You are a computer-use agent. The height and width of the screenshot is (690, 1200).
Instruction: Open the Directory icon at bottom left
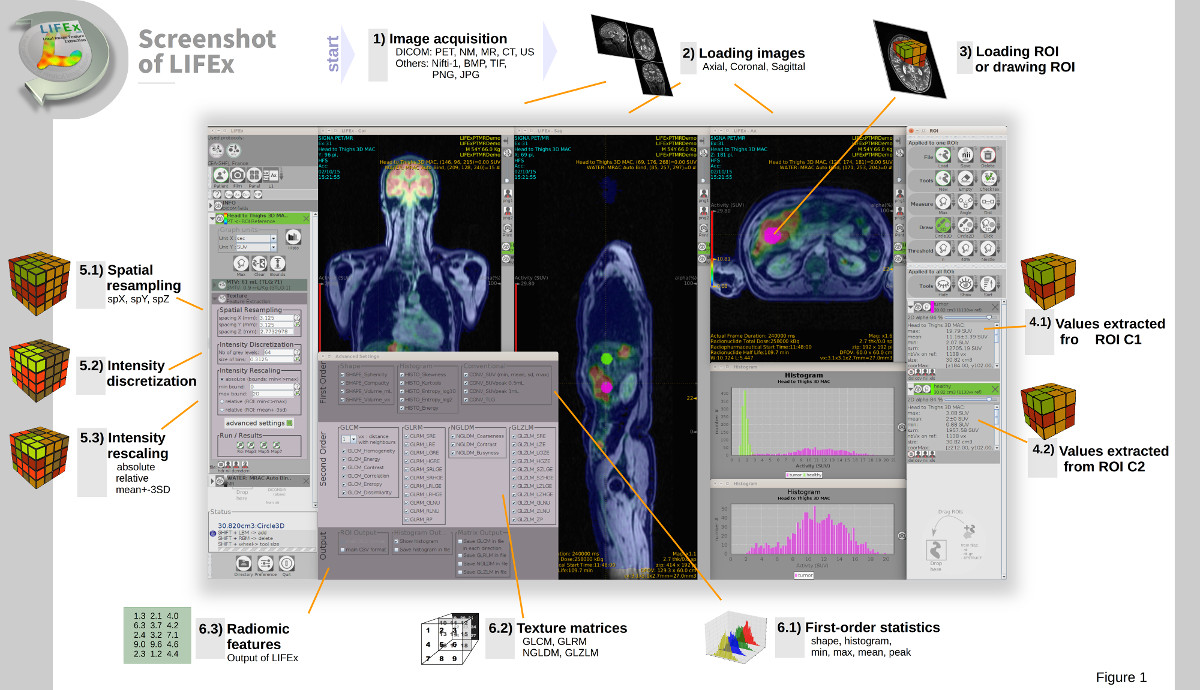click(242, 565)
